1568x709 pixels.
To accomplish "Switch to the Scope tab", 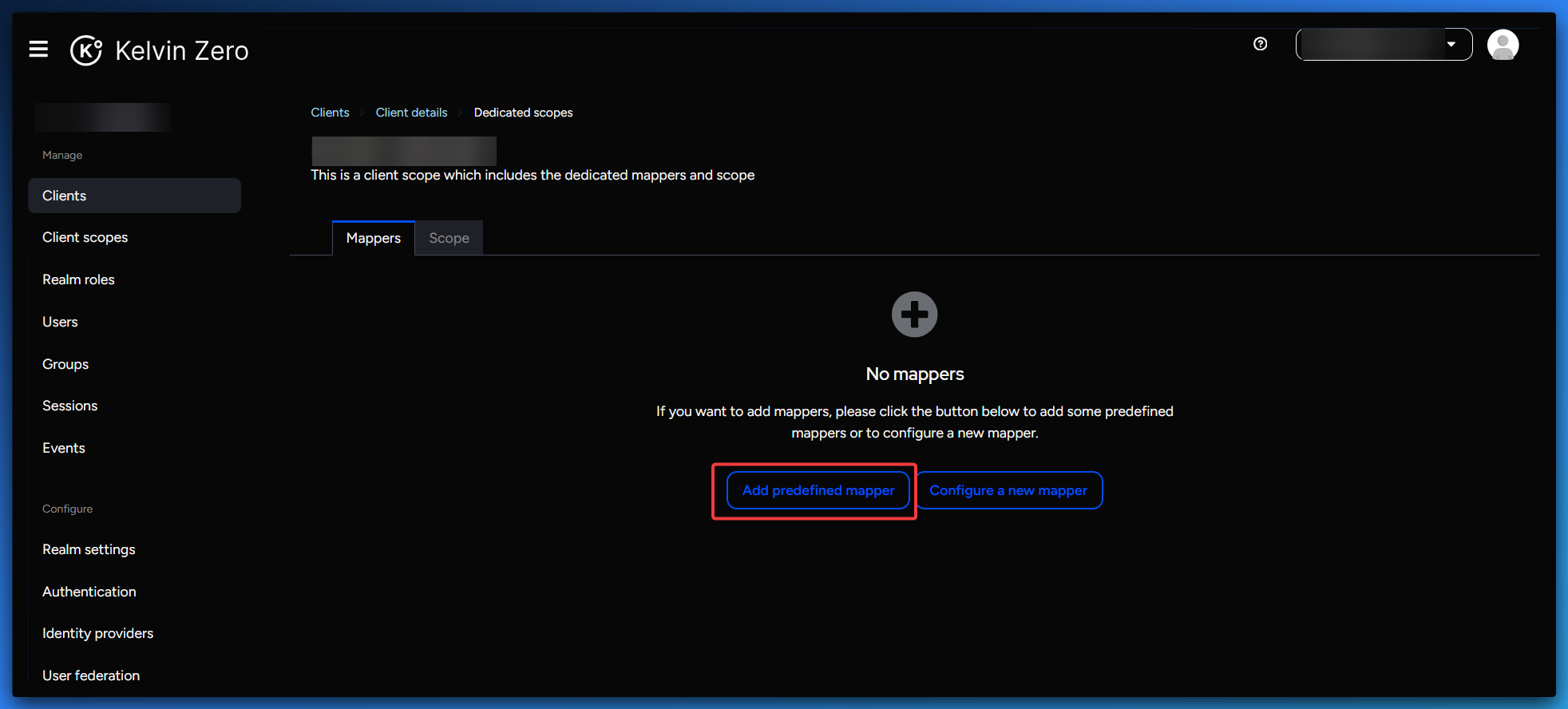I will 449,238.
